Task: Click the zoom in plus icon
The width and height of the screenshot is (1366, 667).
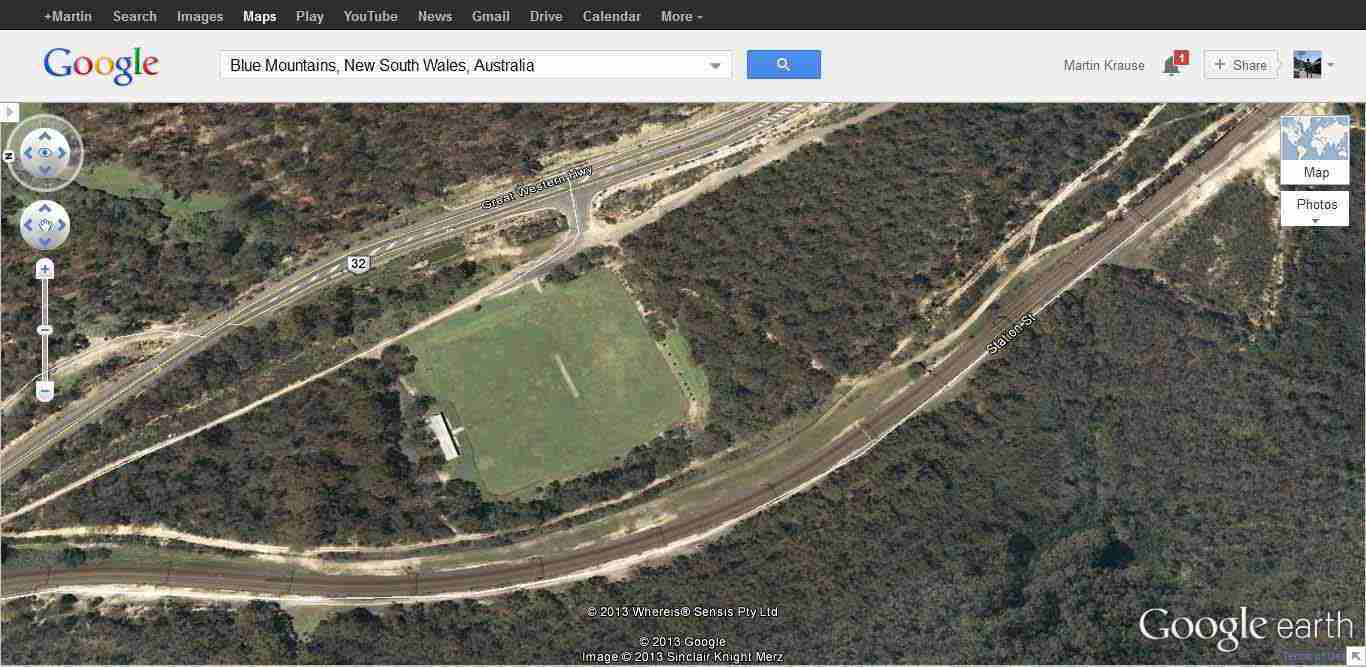Action: pos(45,269)
